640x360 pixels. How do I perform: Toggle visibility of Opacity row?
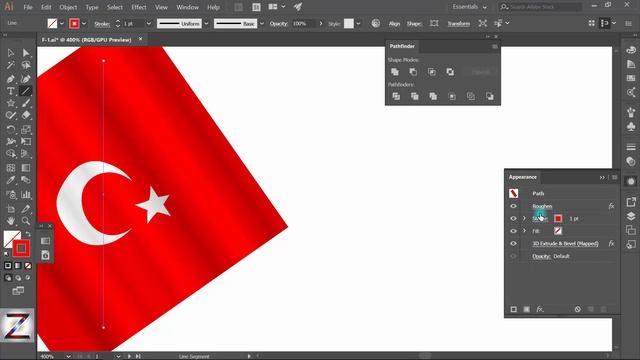[x=513, y=256]
